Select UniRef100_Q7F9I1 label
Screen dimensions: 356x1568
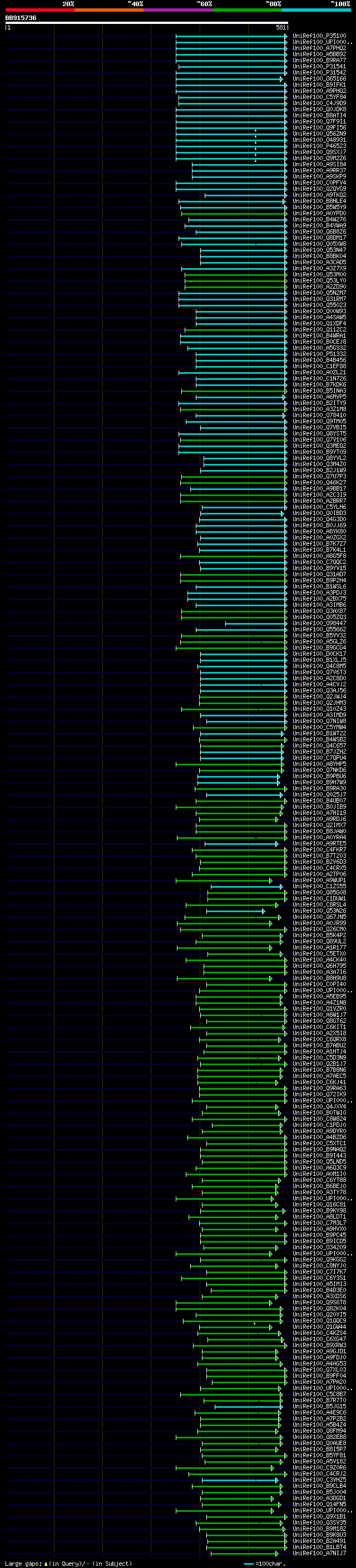[x=319, y=121]
